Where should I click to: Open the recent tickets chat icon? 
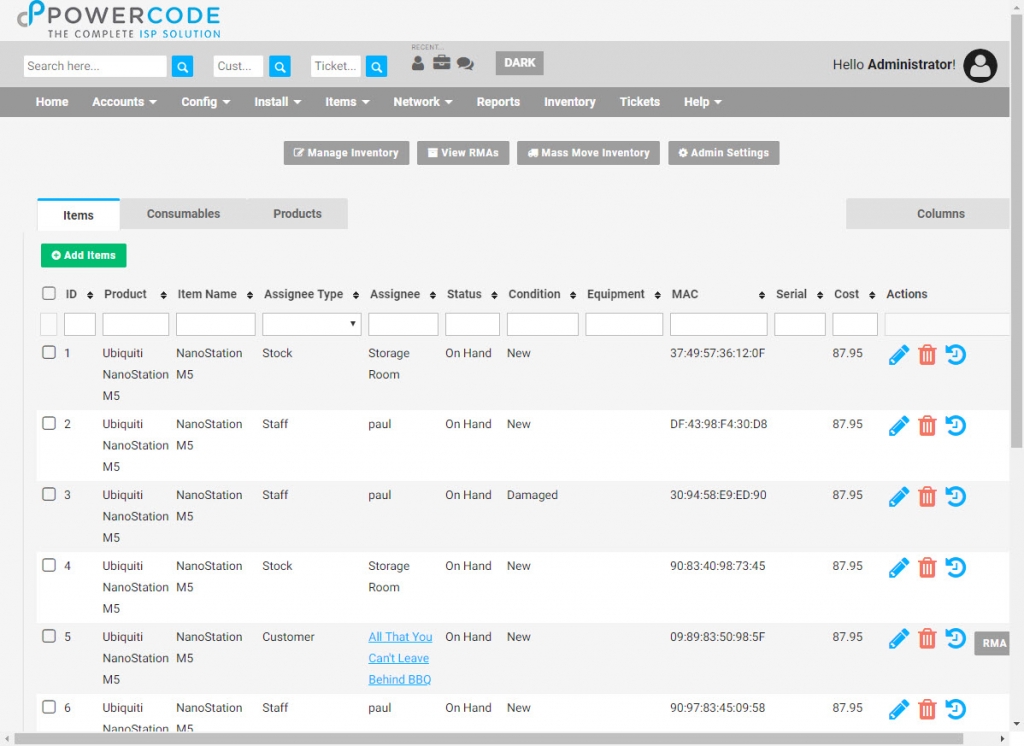click(x=463, y=61)
